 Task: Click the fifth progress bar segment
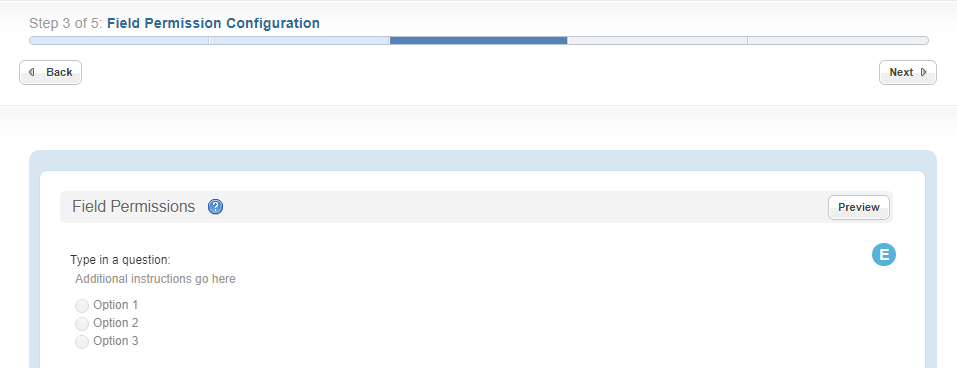point(838,40)
